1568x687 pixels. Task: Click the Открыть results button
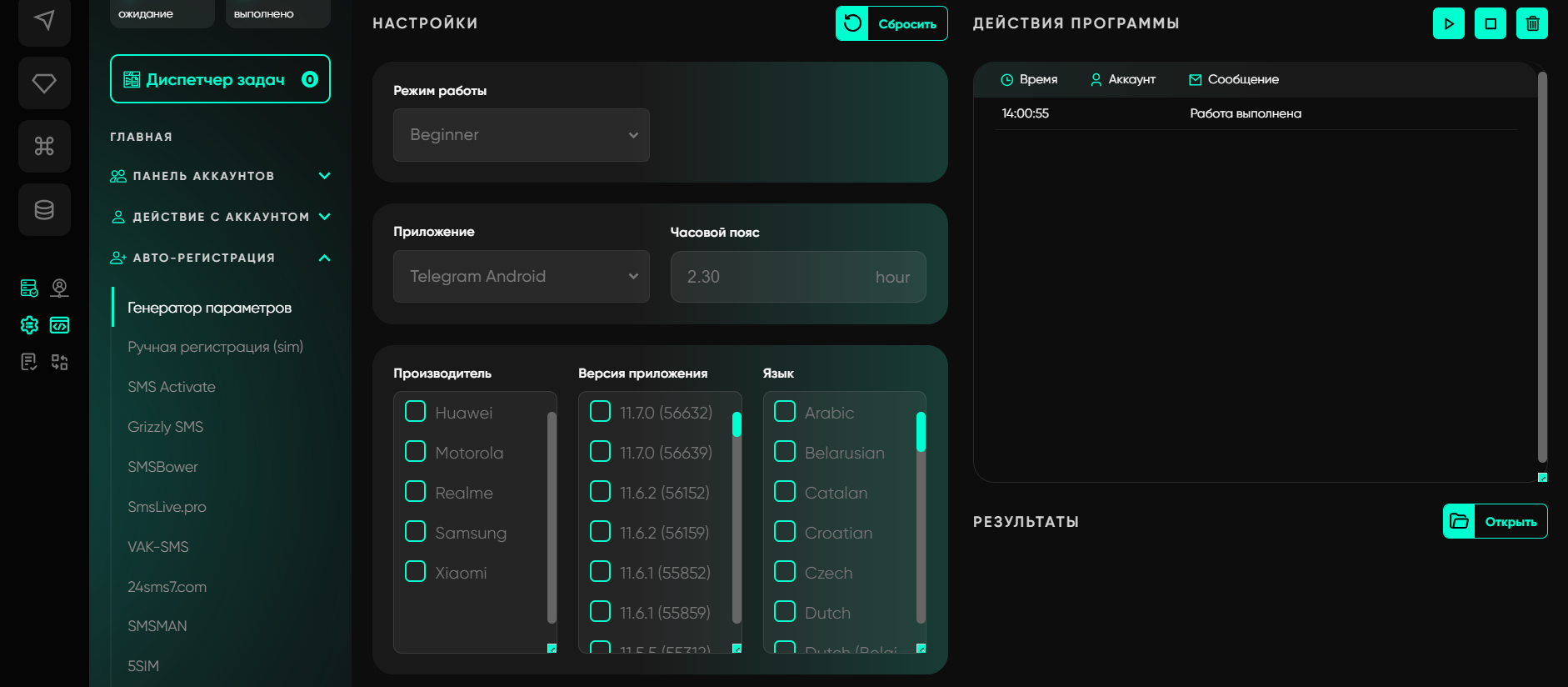coord(1496,521)
